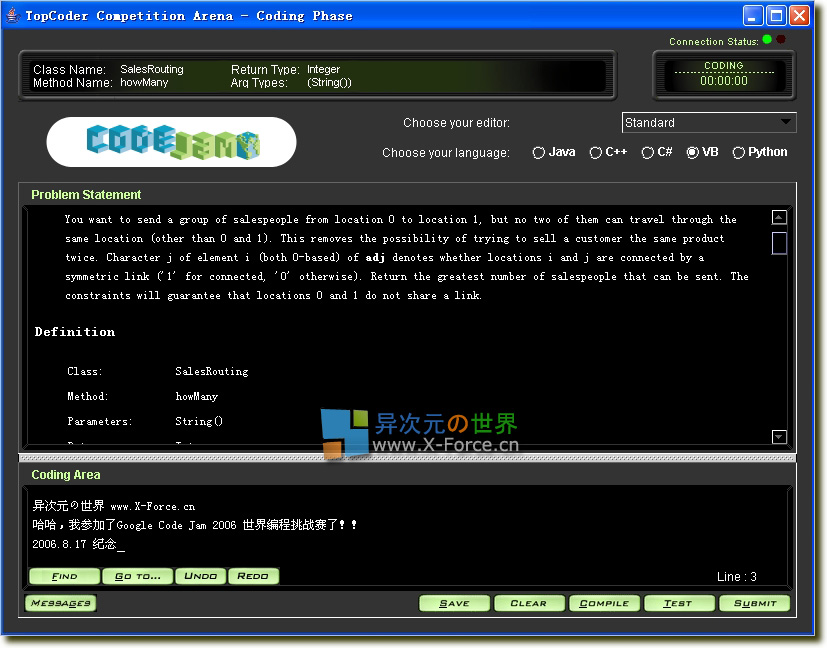This screenshot has width=827, height=648.
Task: Click the 'SalesRouting' class value in definition
Action: (211, 372)
